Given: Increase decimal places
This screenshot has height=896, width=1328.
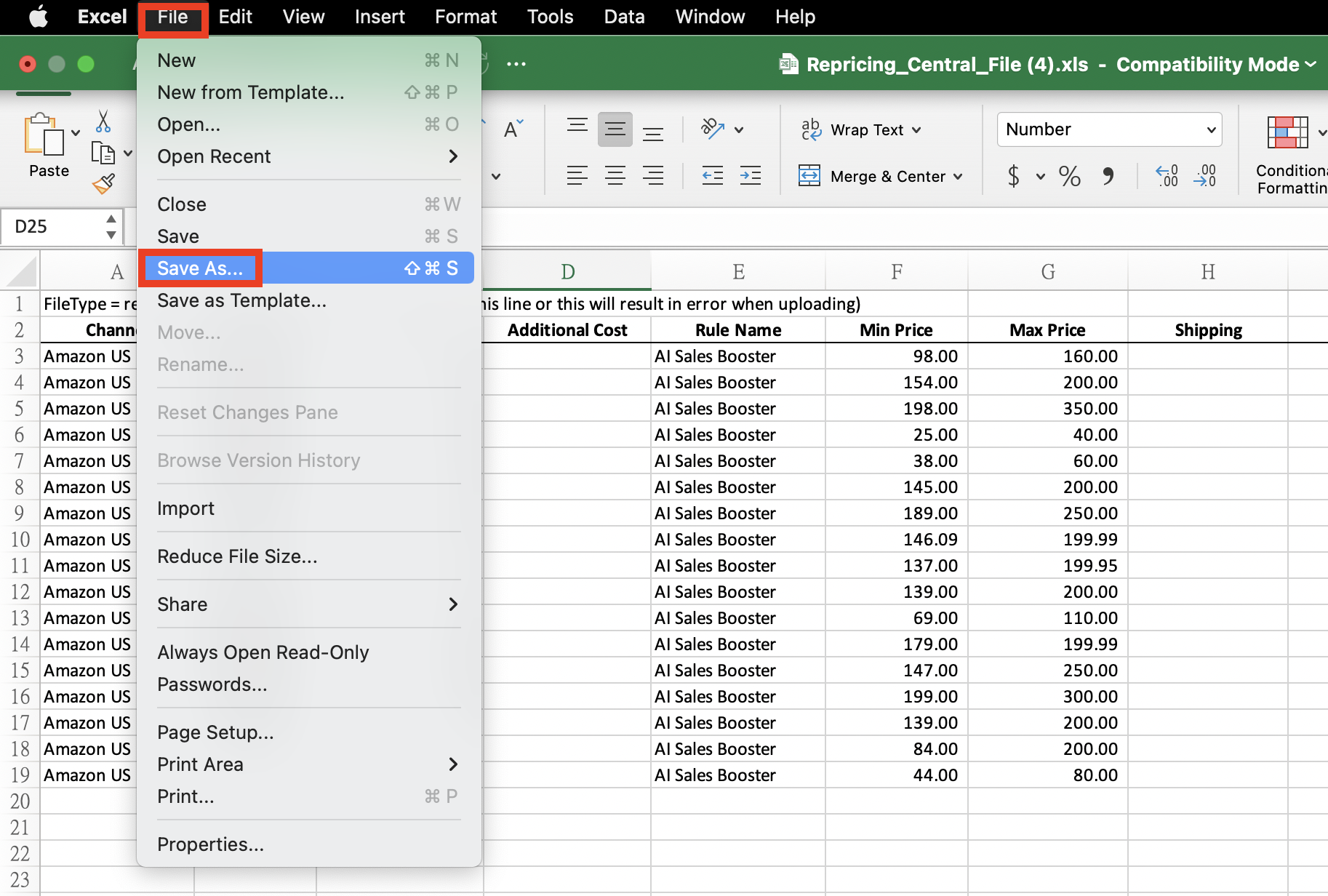Looking at the screenshot, I should pos(1167,176).
